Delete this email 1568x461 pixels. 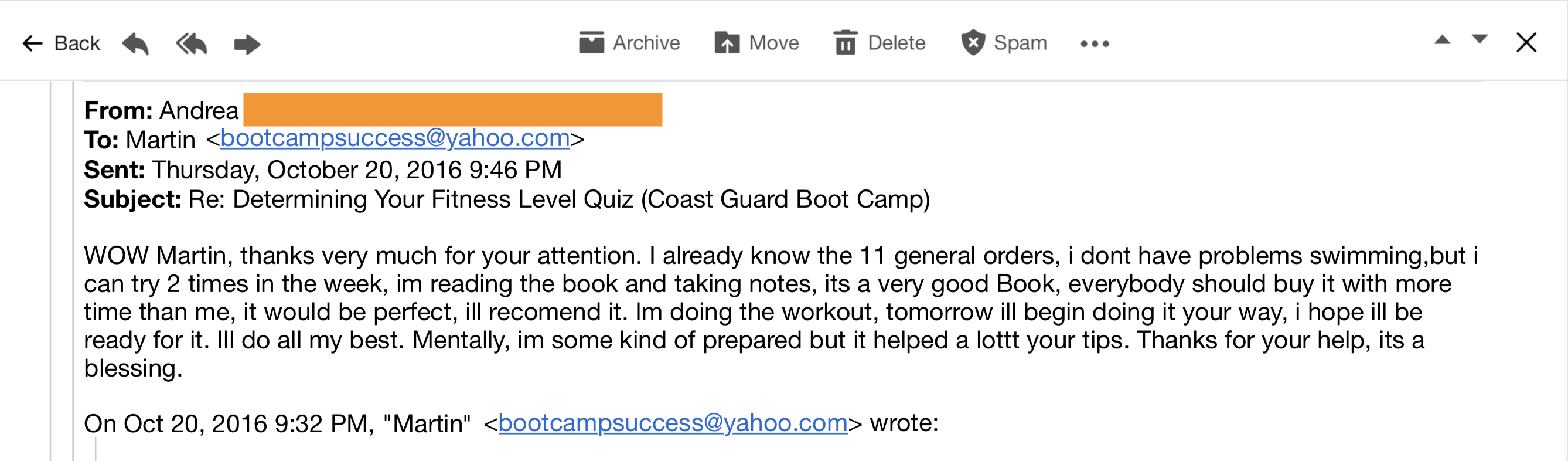coord(879,43)
